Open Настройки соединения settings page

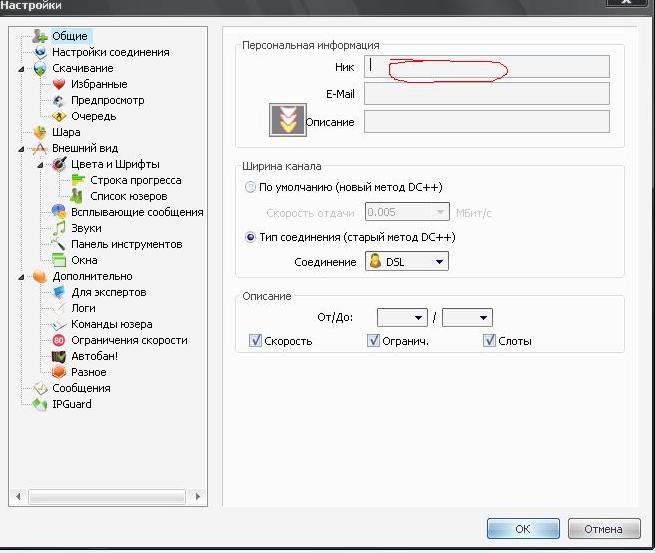tap(111, 52)
